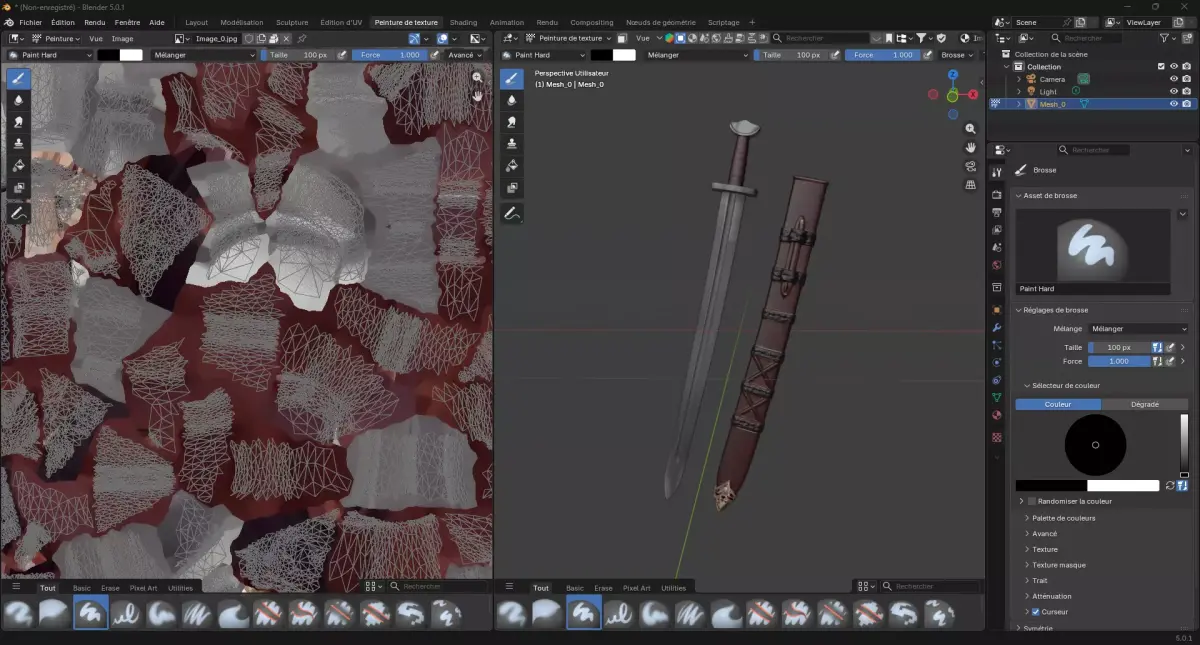Toggle Force pressure sensitivity in image editor header

[x=434, y=55]
